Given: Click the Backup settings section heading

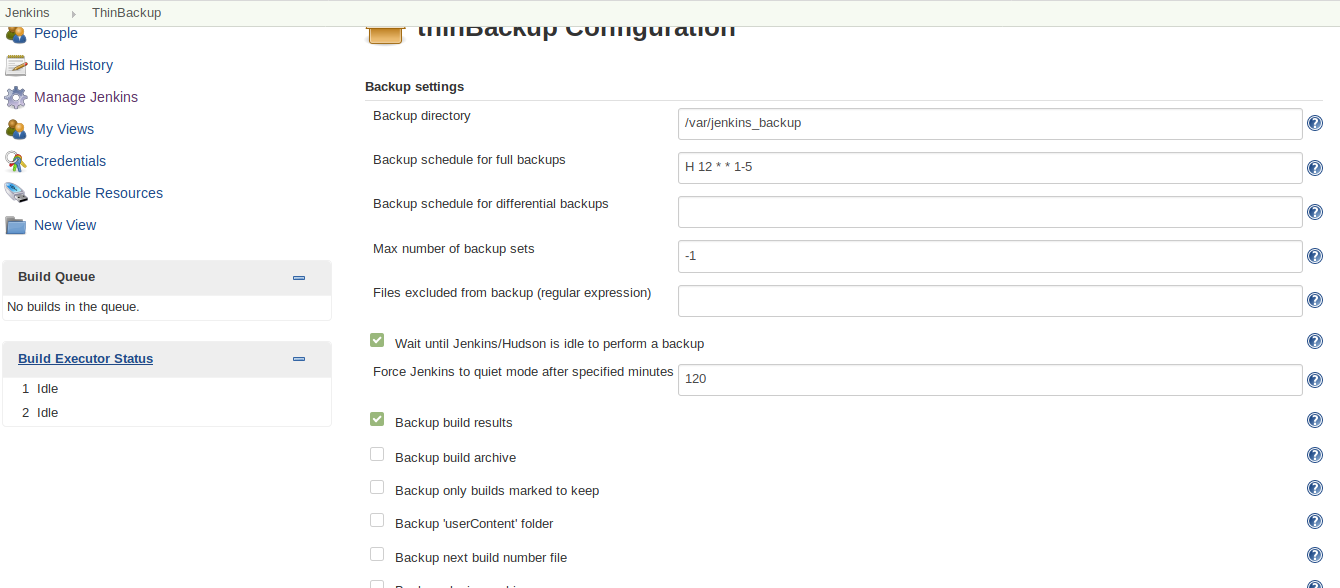Looking at the screenshot, I should 415,87.
